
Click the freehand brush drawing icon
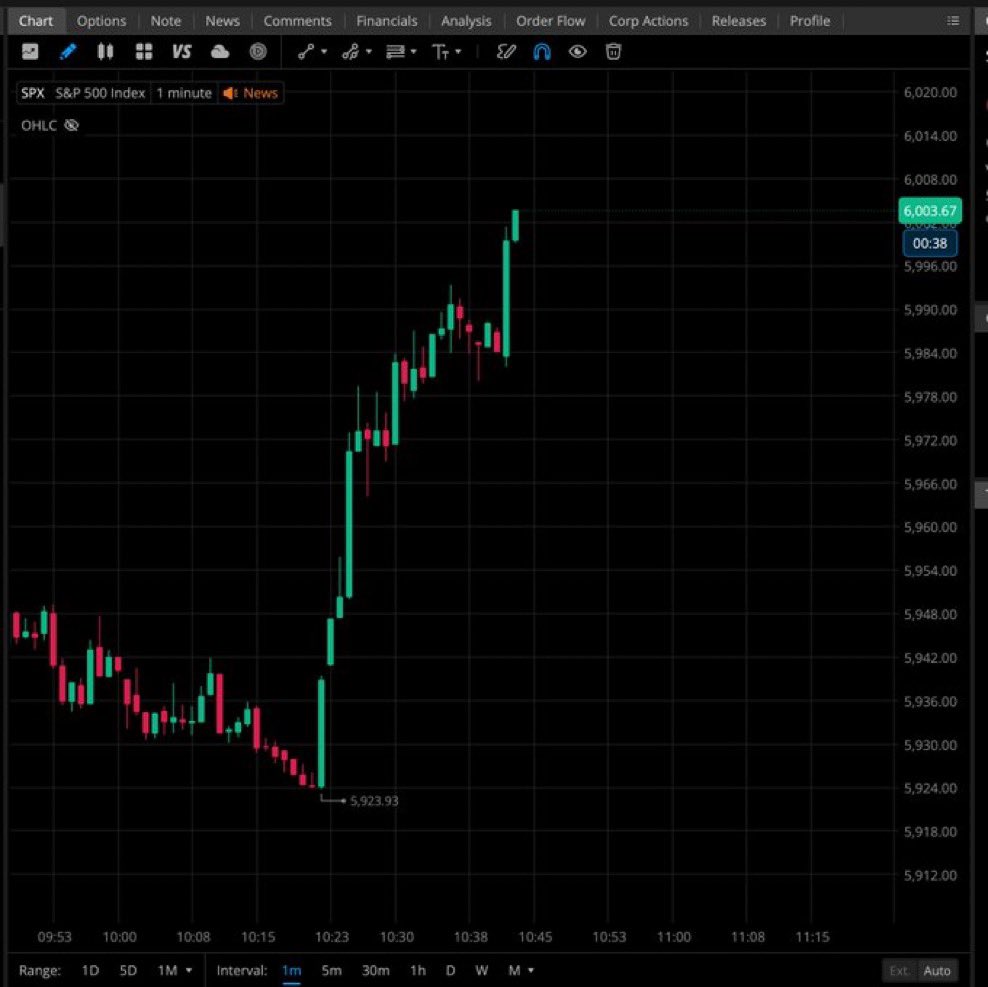coord(506,52)
